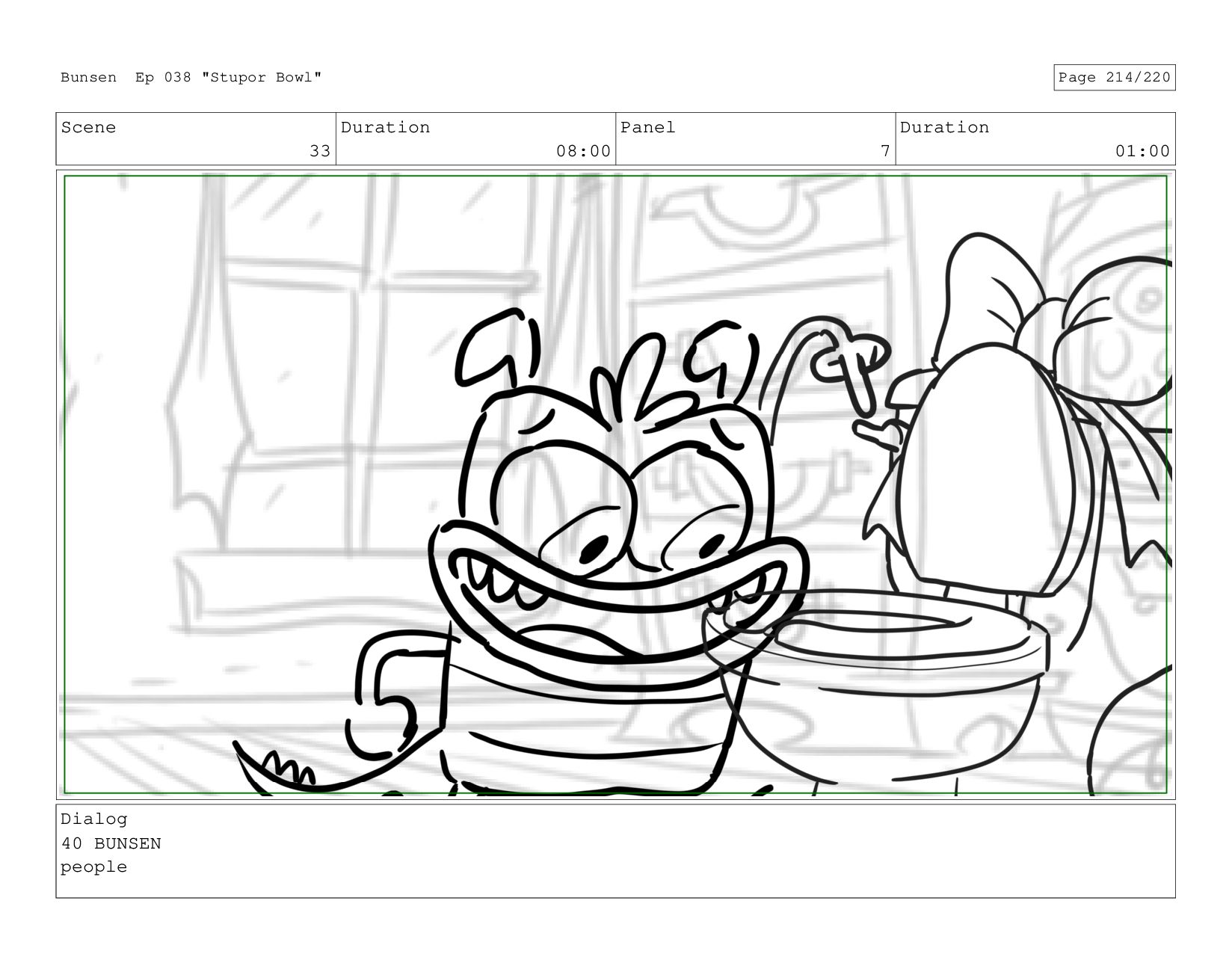Click the Scene label

(88, 128)
